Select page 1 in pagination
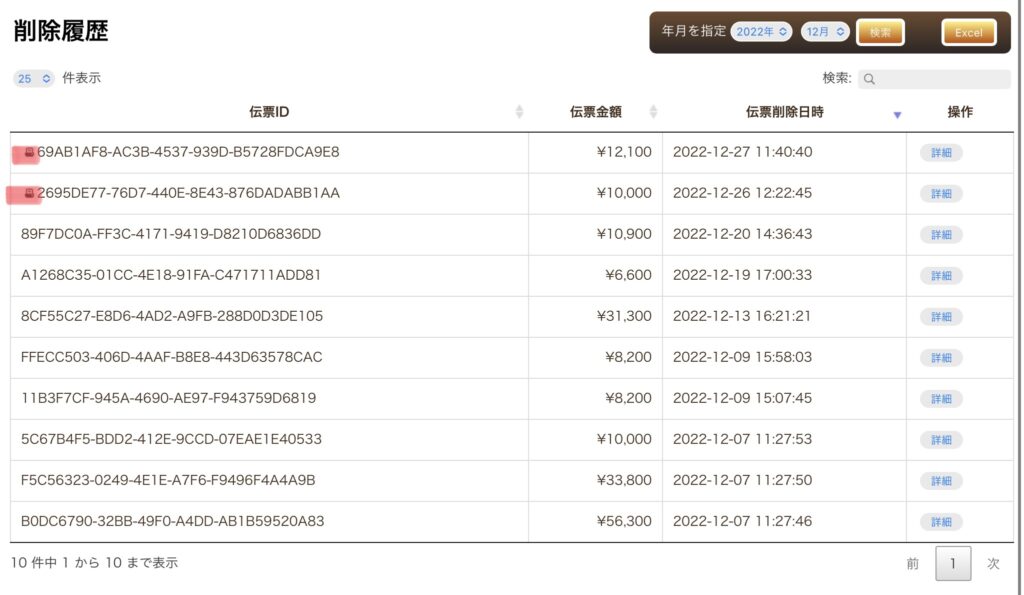Viewport: 1024px width, 595px height. tap(953, 564)
